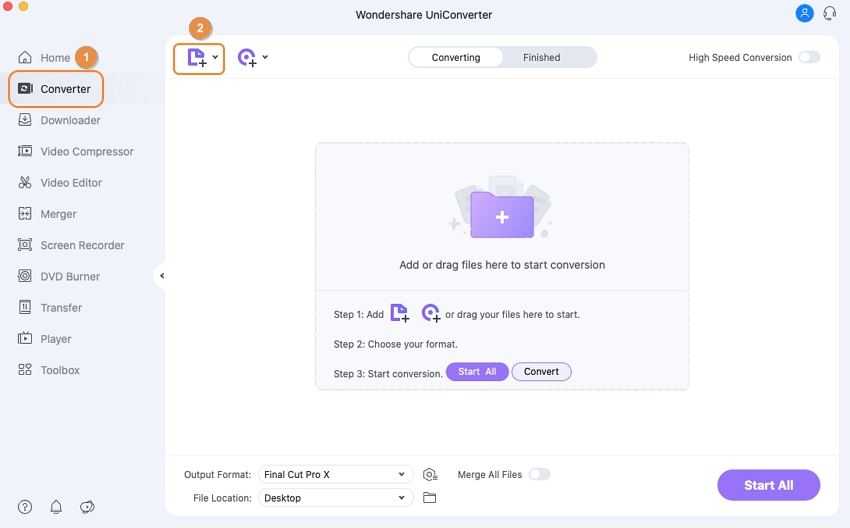Toggle Merge All Files switch

pyautogui.click(x=539, y=474)
